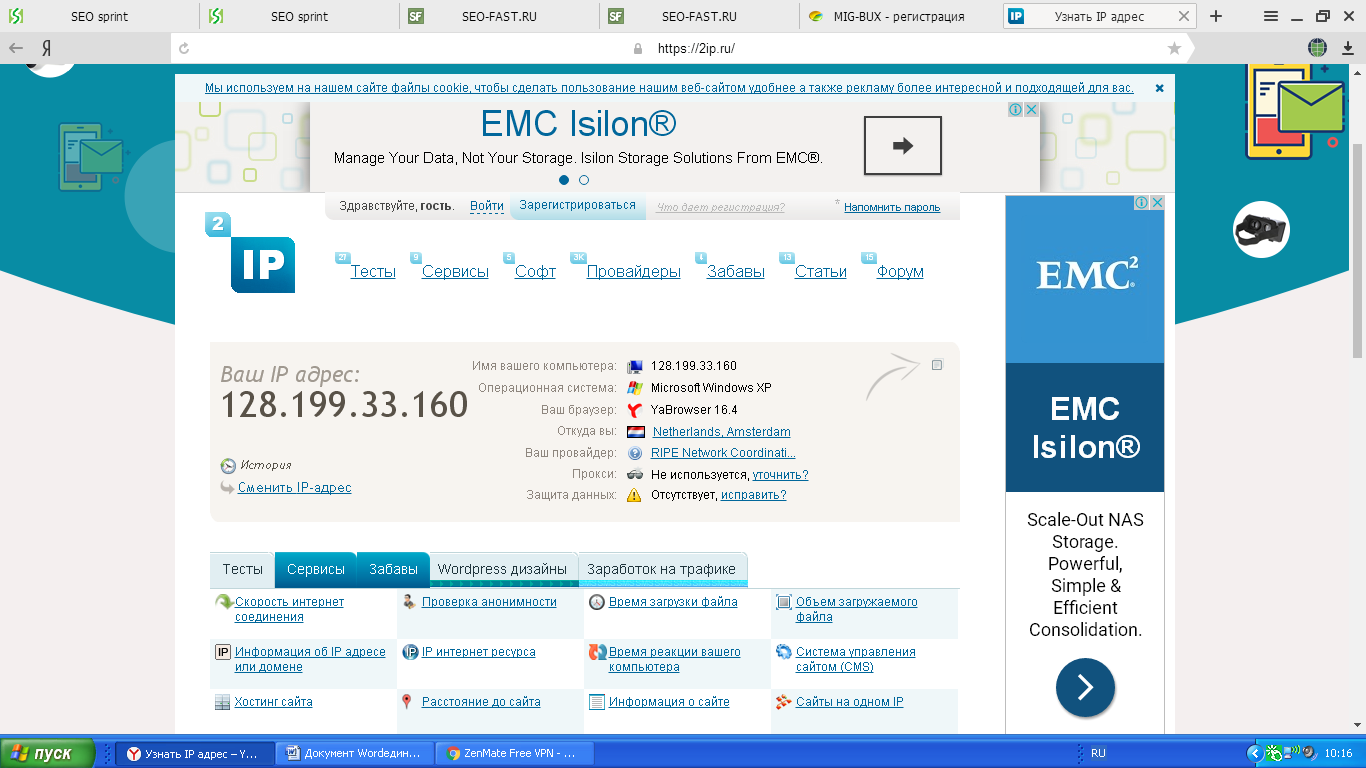Switch to the MIG-BUX - регистрация browser tab

click(x=899, y=16)
